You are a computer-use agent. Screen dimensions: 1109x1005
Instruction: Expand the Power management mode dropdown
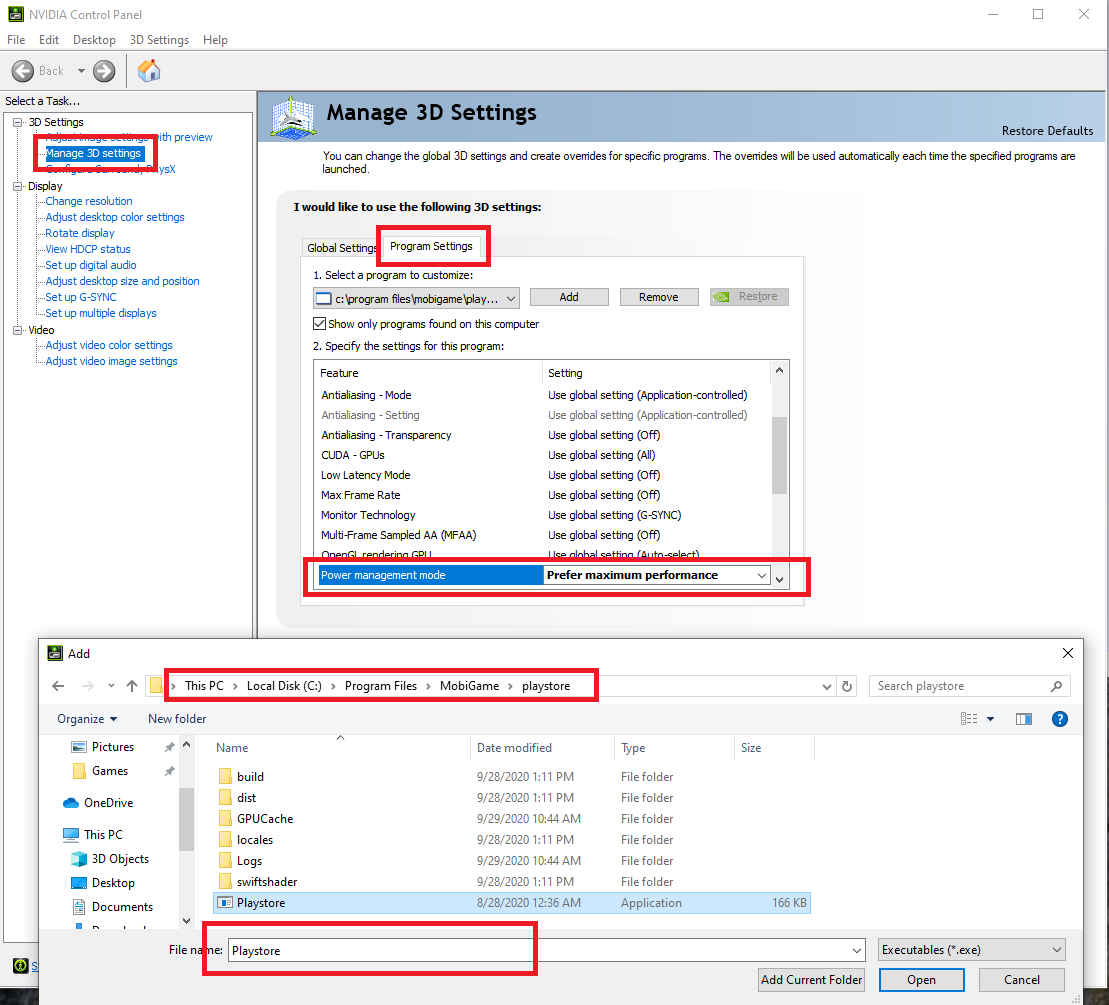(x=762, y=576)
